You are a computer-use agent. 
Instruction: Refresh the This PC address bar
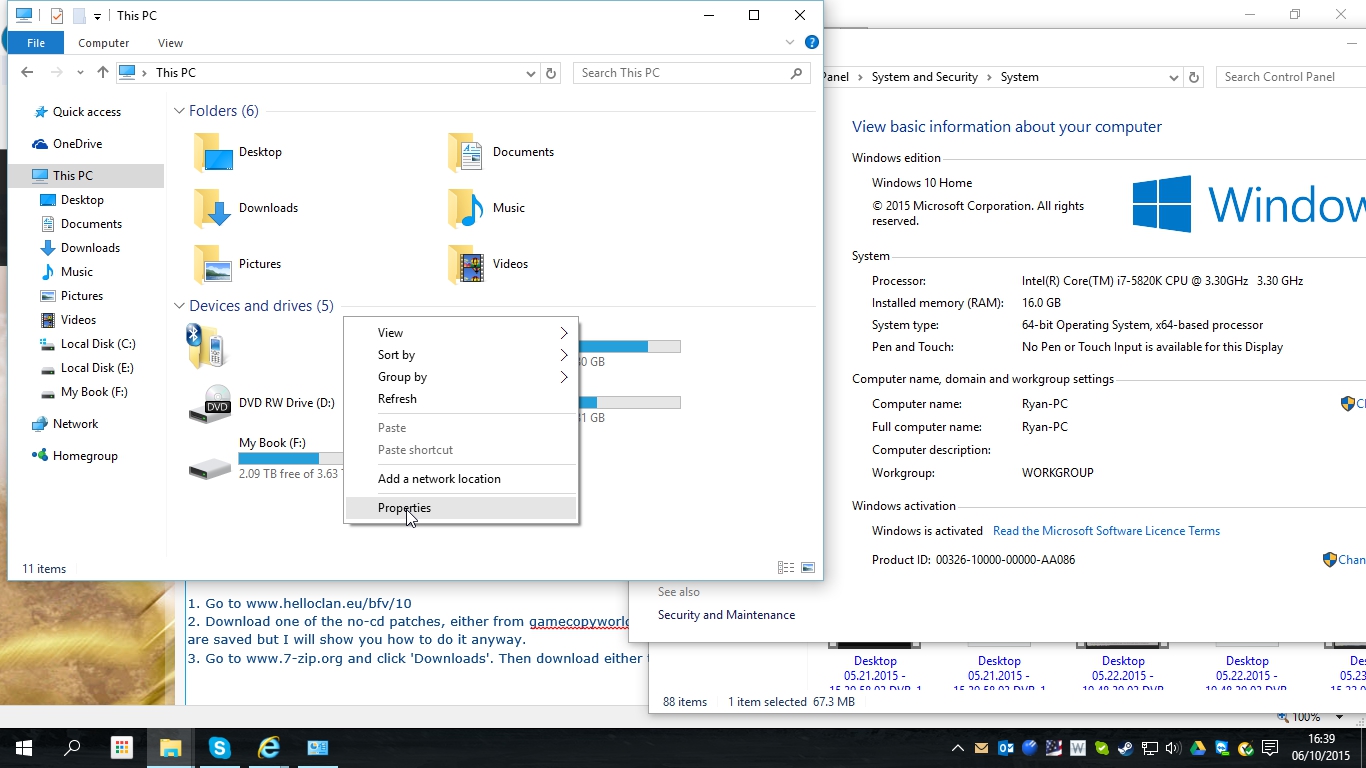(551, 73)
